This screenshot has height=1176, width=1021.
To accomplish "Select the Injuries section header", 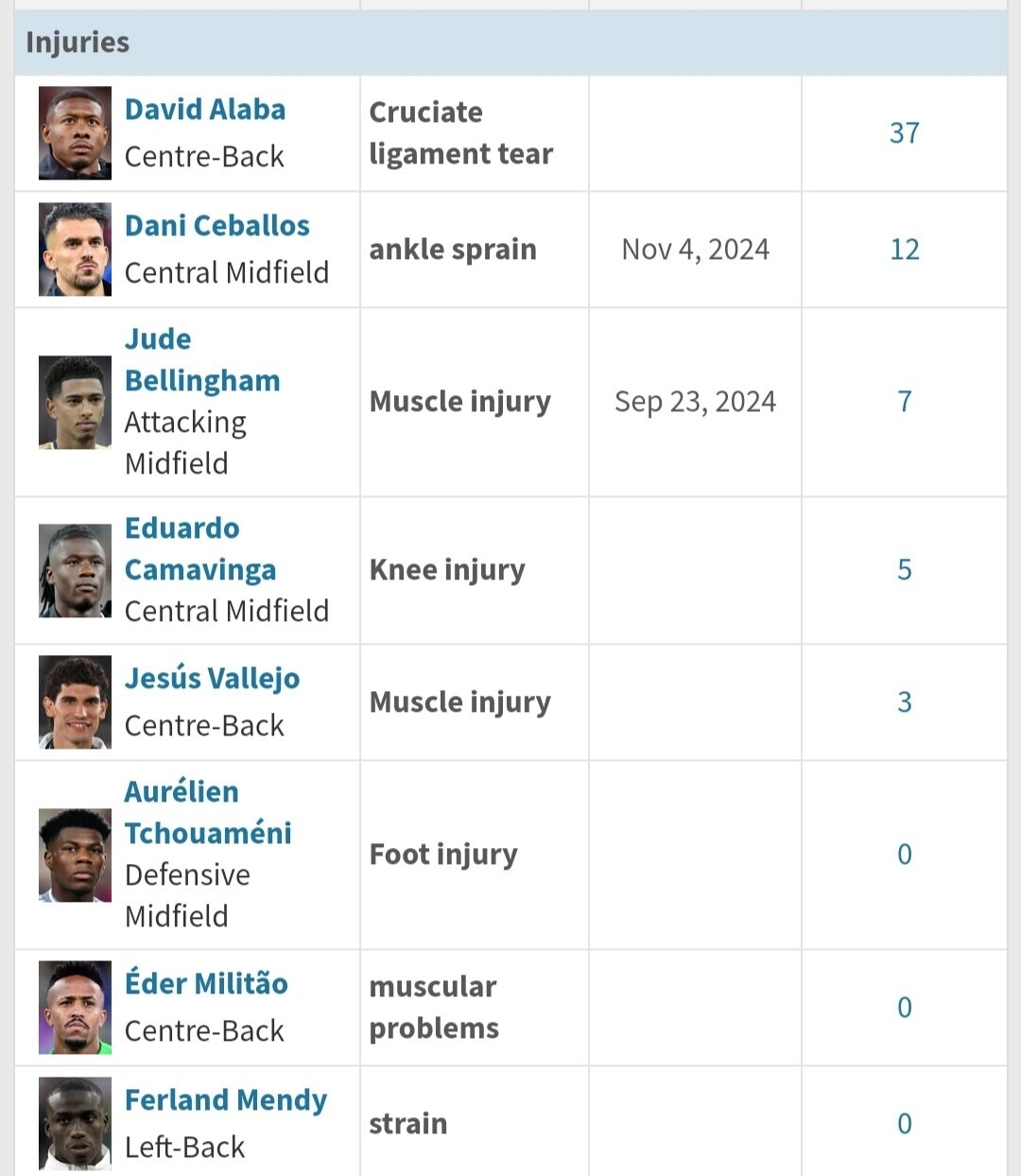I will pyautogui.click(x=510, y=43).
